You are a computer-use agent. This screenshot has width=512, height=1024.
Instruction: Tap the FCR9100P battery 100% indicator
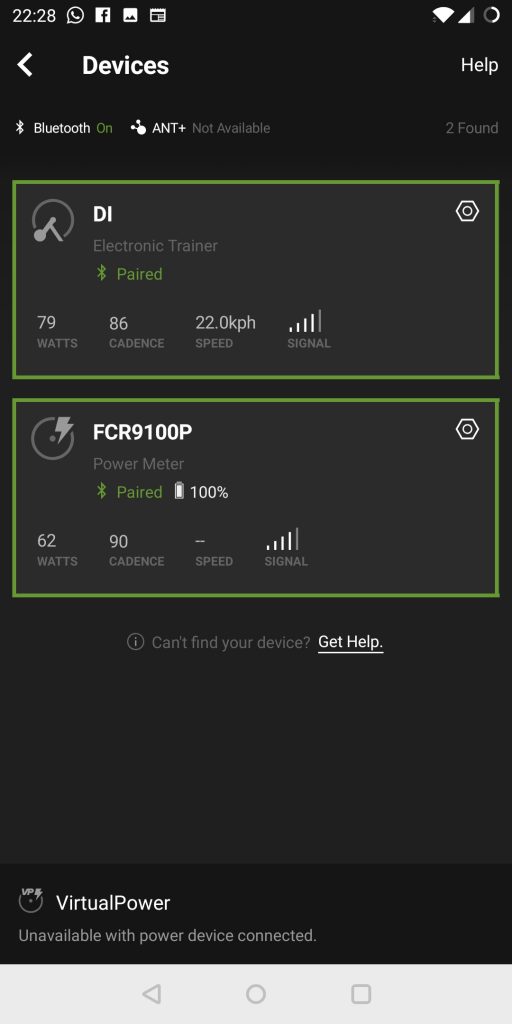click(x=201, y=492)
